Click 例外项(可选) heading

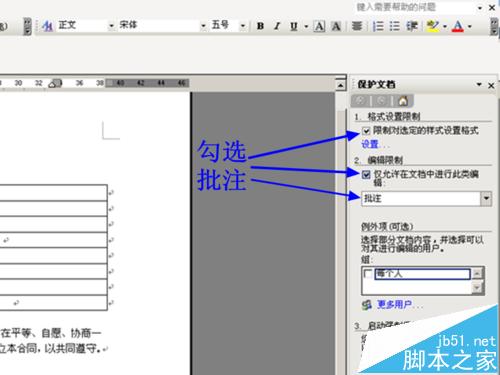tap(387, 227)
